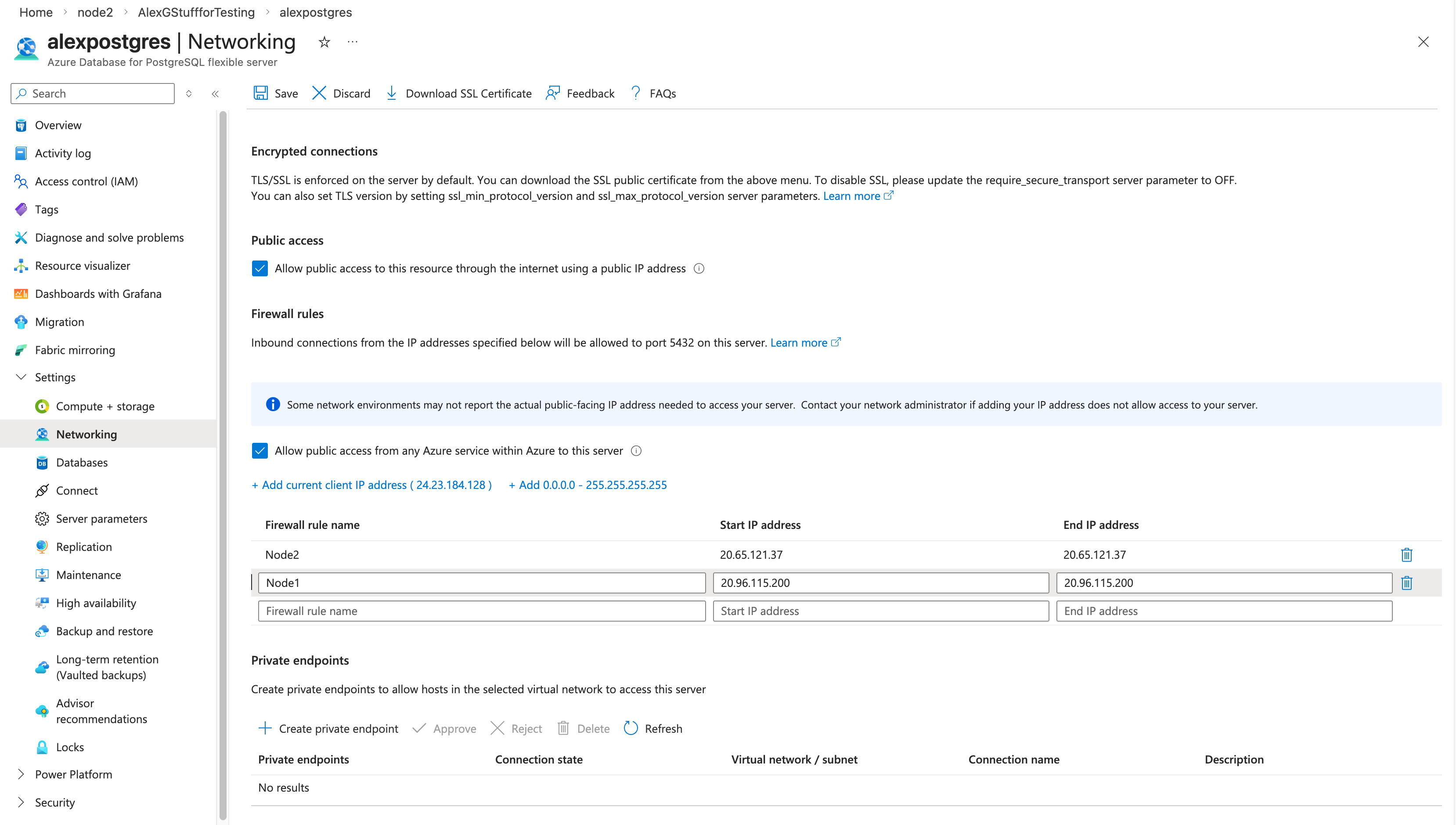This screenshot has width=1456, height=825.
Task: Click the sidebar vertical scrollbar
Action: pyautogui.click(x=223, y=465)
